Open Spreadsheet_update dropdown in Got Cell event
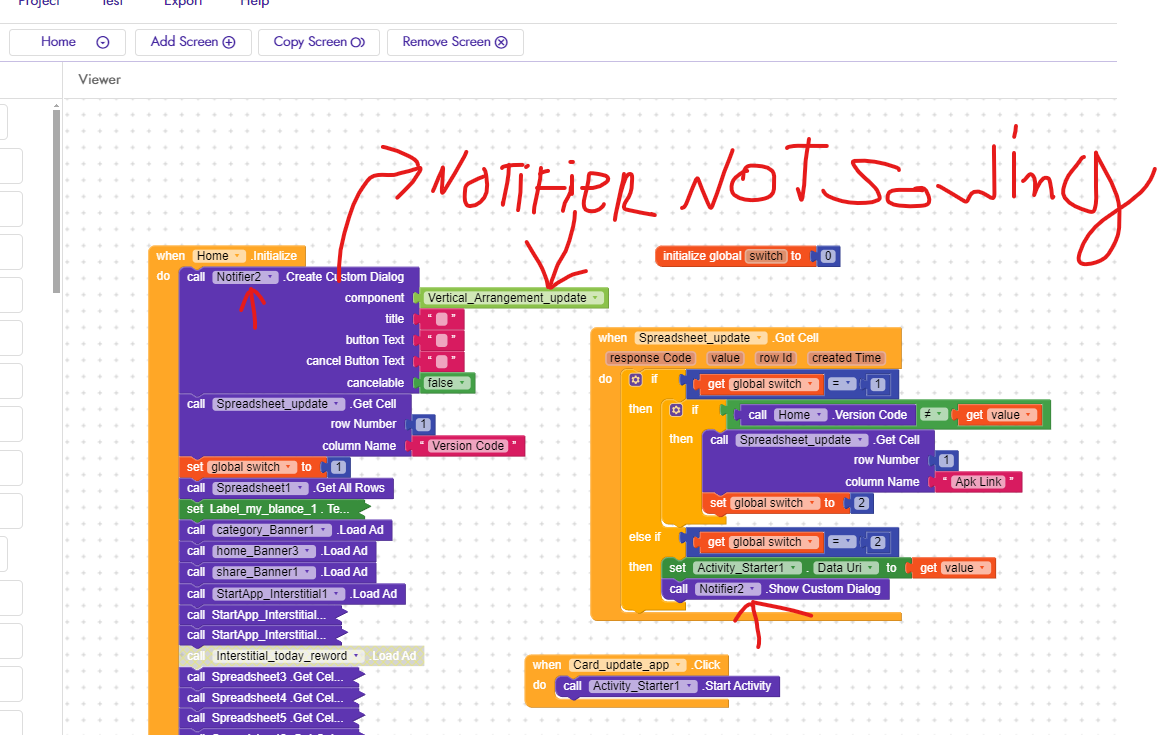The height and width of the screenshot is (735, 1157). pos(700,338)
